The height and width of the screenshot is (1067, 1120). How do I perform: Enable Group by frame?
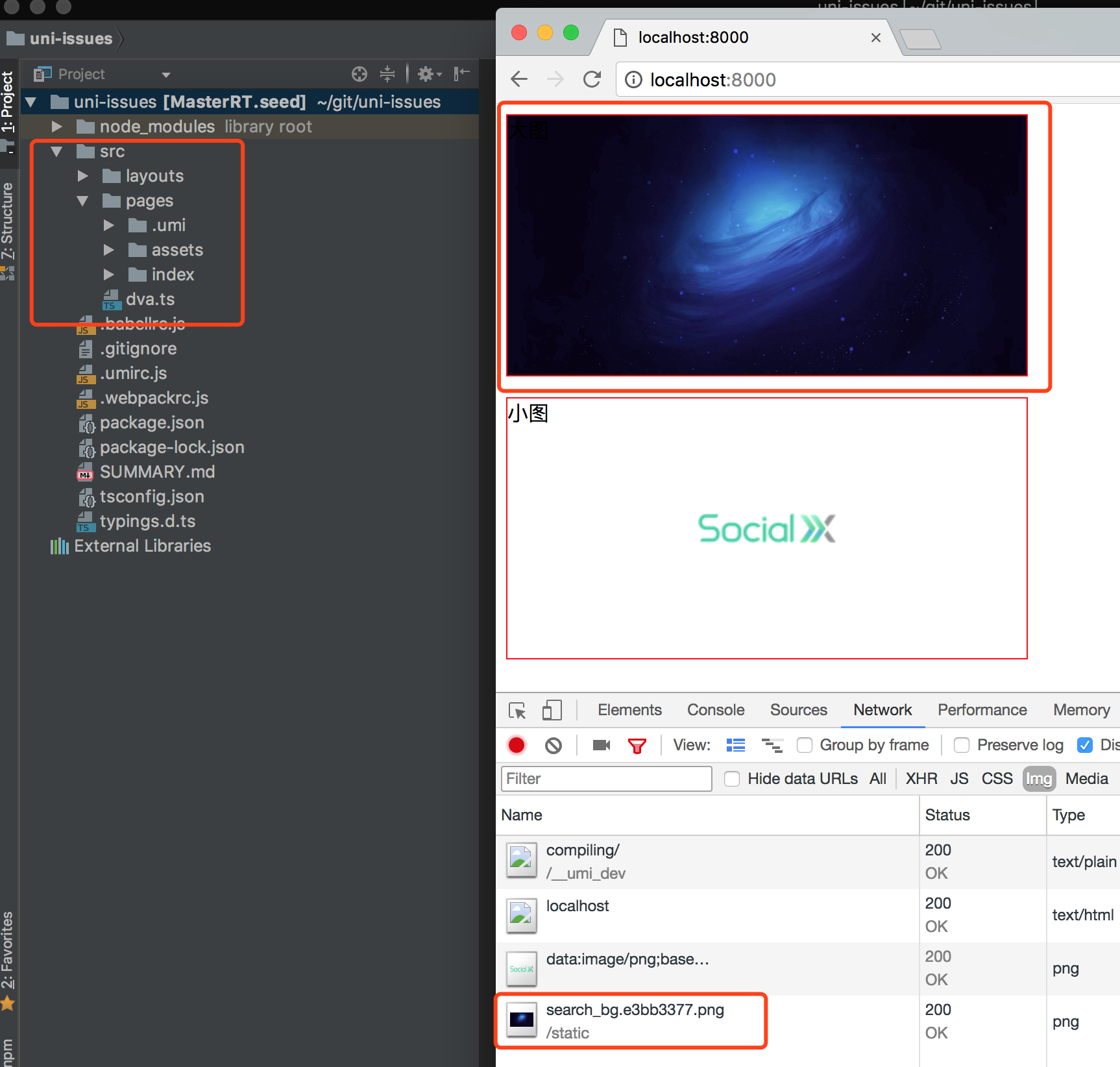pyautogui.click(x=805, y=744)
